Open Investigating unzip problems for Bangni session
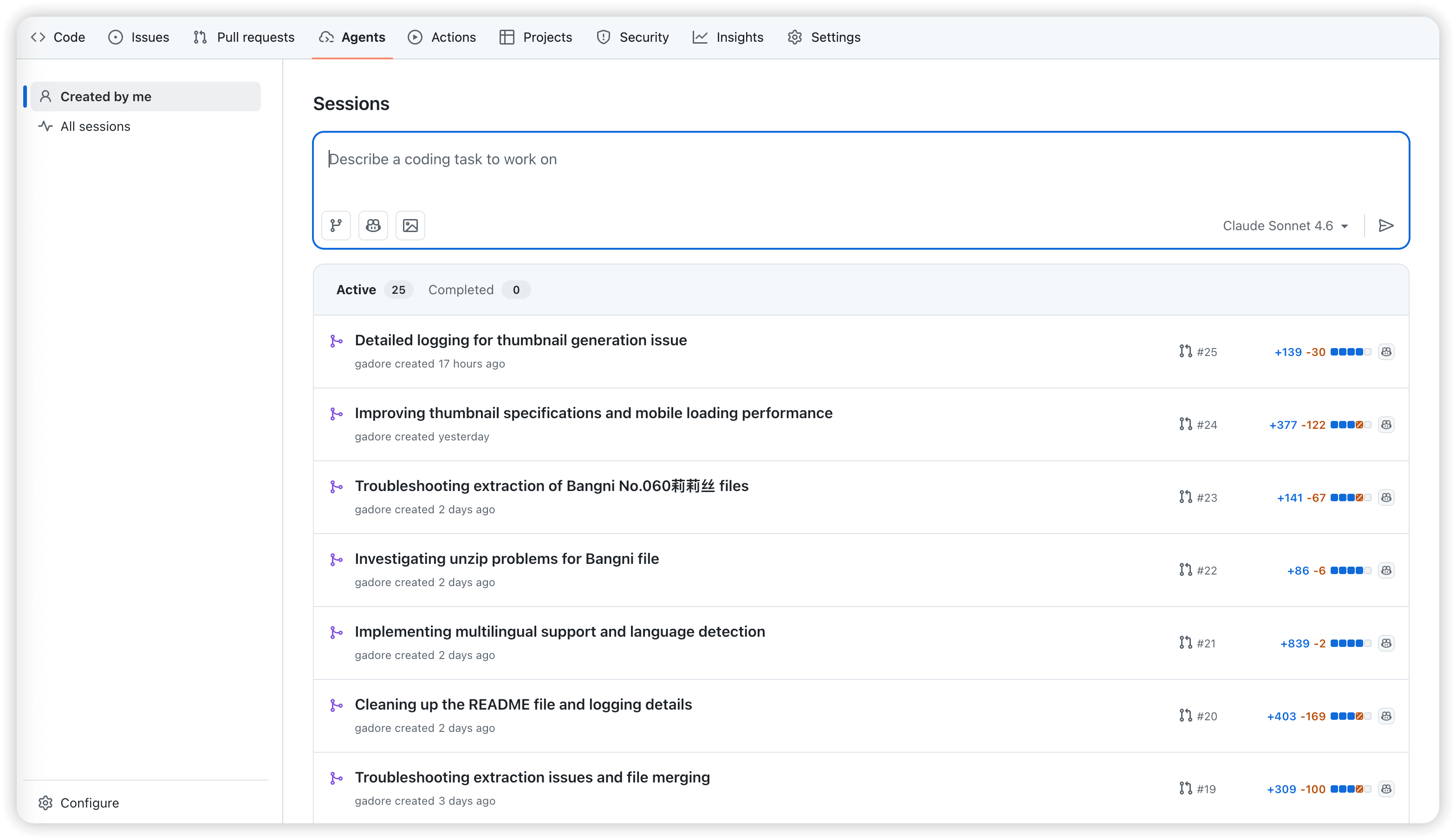The image size is (1456, 840). pyautogui.click(x=507, y=558)
